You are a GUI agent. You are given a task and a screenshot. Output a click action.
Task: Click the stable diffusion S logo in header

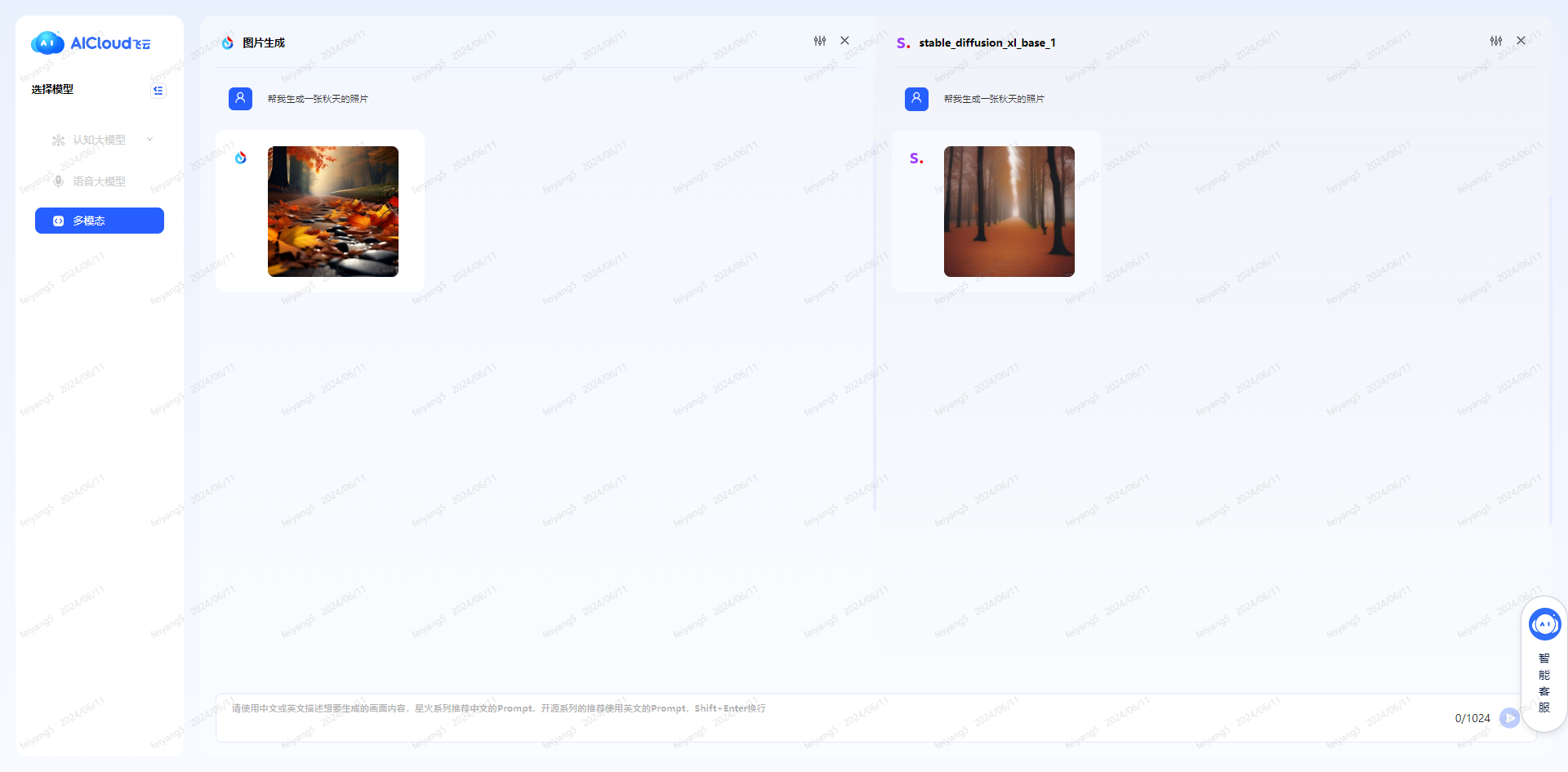[902, 42]
